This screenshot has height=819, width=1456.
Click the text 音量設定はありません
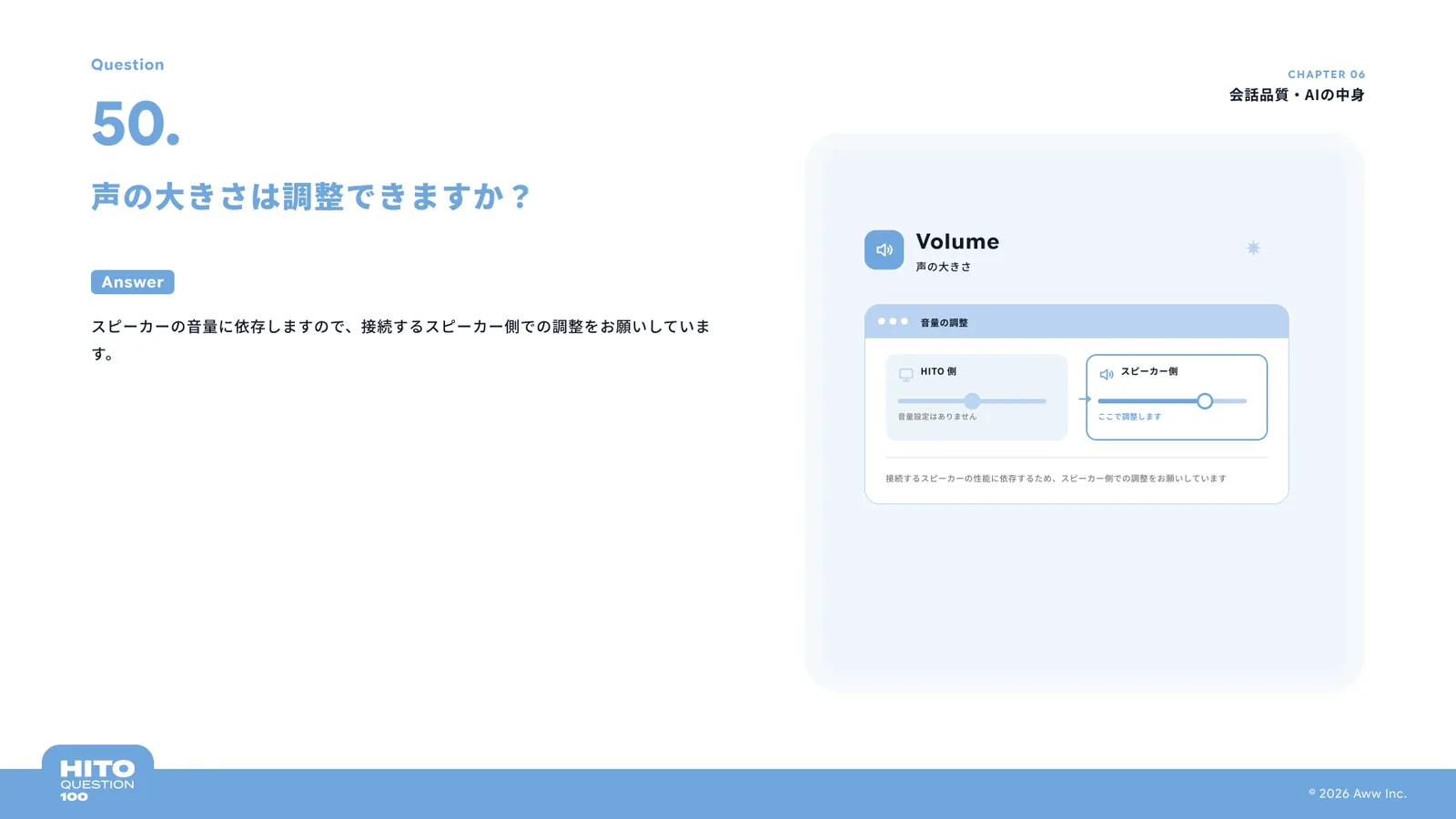[937, 417]
